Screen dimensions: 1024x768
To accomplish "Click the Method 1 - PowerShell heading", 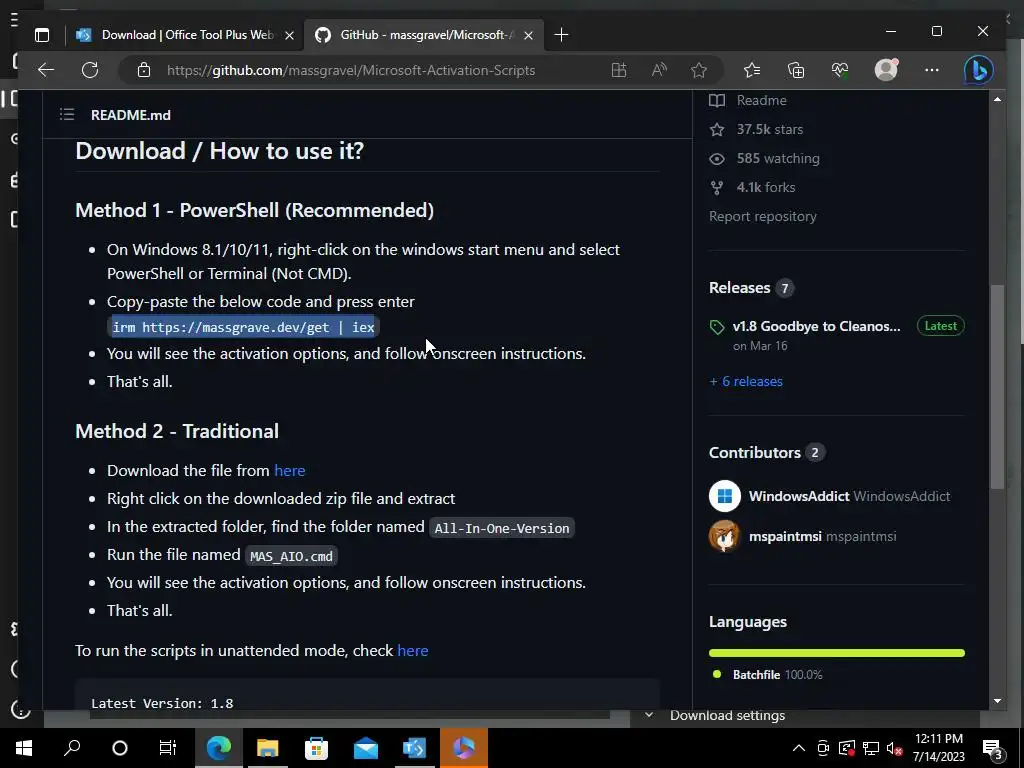I will coord(255,210).
